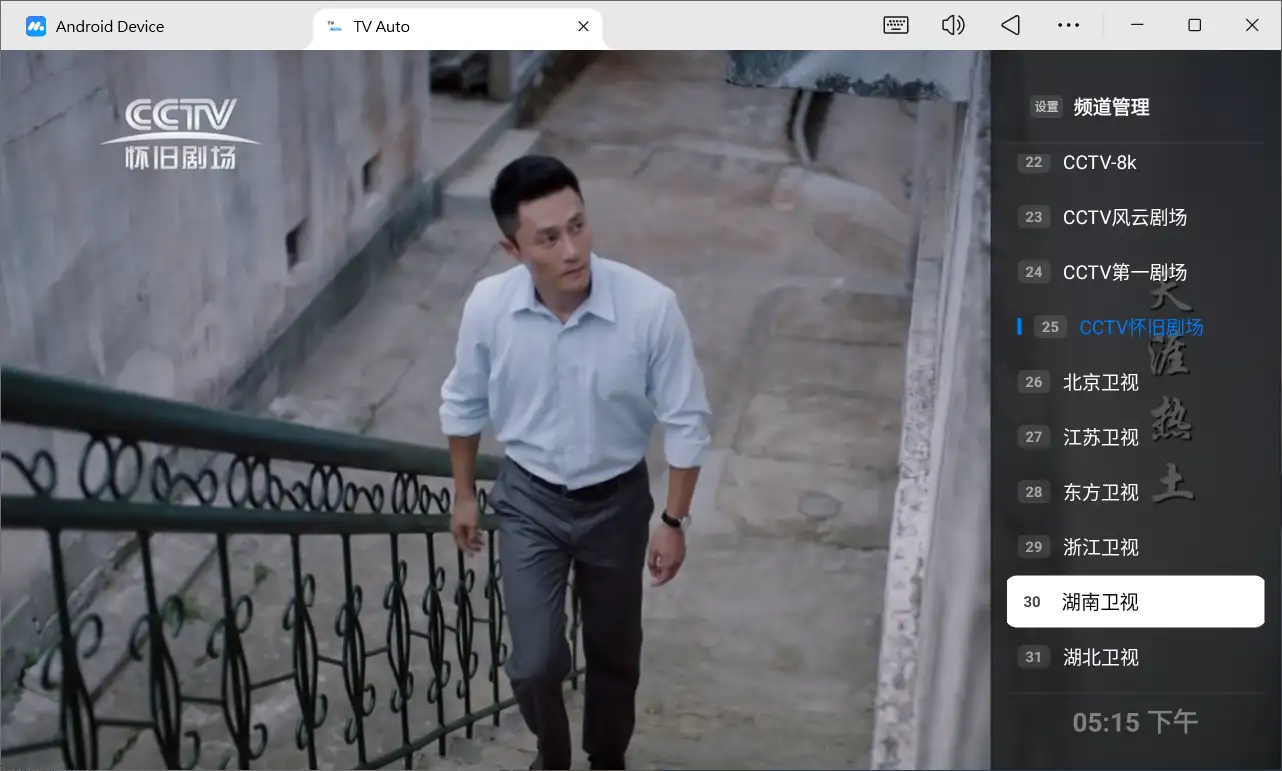
Task: Select channel 22 CCTV-8k
Action: (x=1099, y=162)
